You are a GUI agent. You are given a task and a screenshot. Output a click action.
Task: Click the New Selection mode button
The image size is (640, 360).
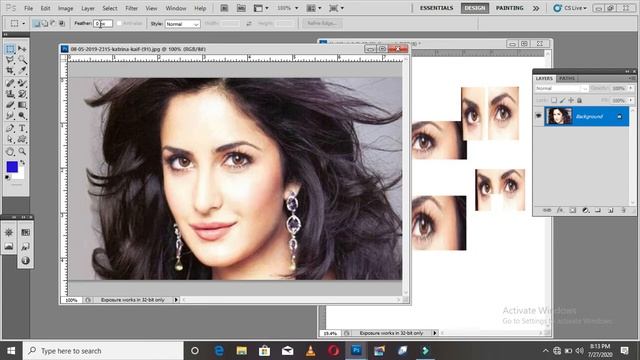pyautogui.click(x=37, y=24)
